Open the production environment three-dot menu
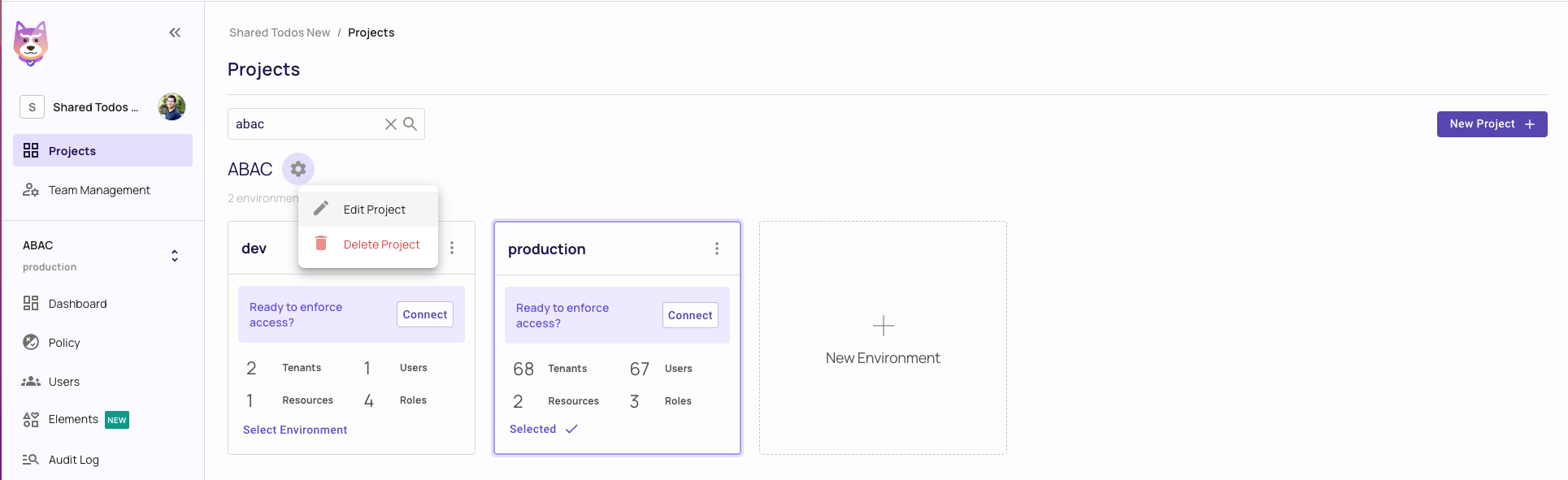This screenshot has width=1568, height=480. click(x=716, y=249)
